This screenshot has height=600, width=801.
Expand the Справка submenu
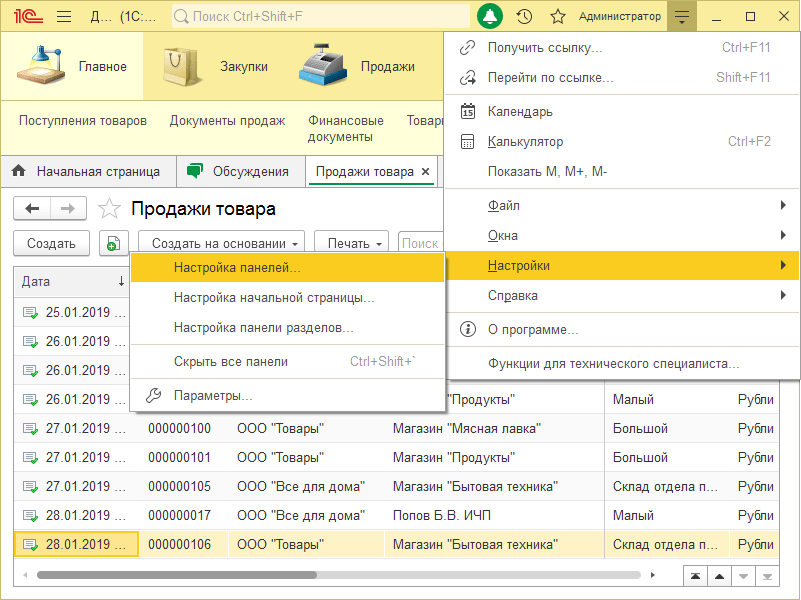pyautogui.click(x=622, y=296)
